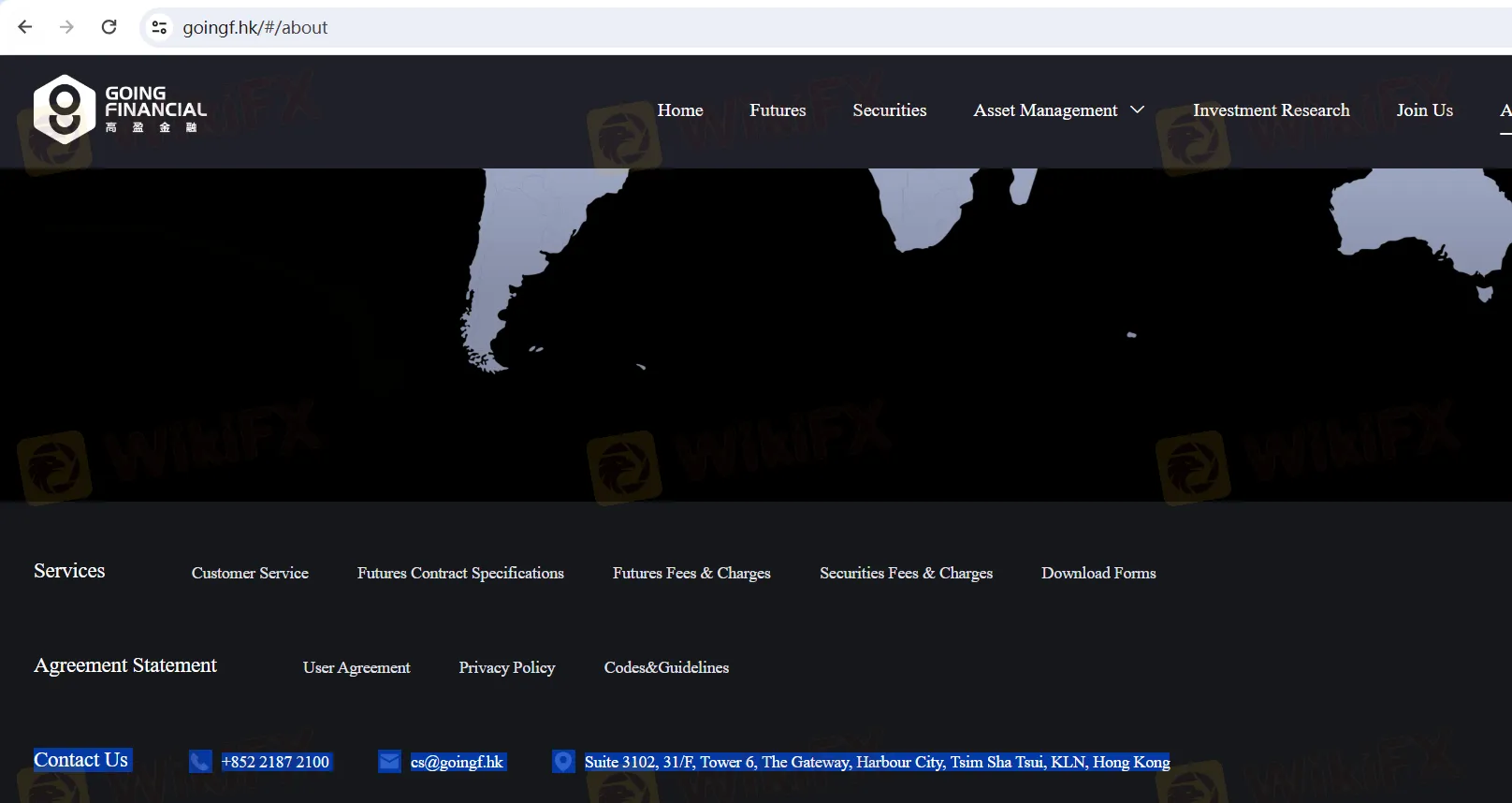Click the phone icon in Contact Us
This screenshot has width=1512, height=803.
200,762
